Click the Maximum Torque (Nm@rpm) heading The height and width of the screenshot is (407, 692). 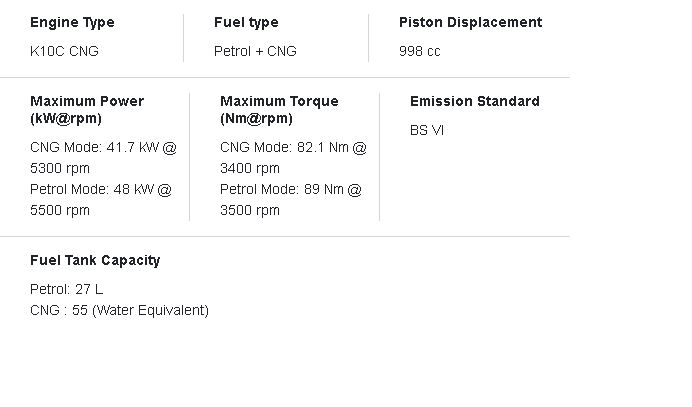279,109
